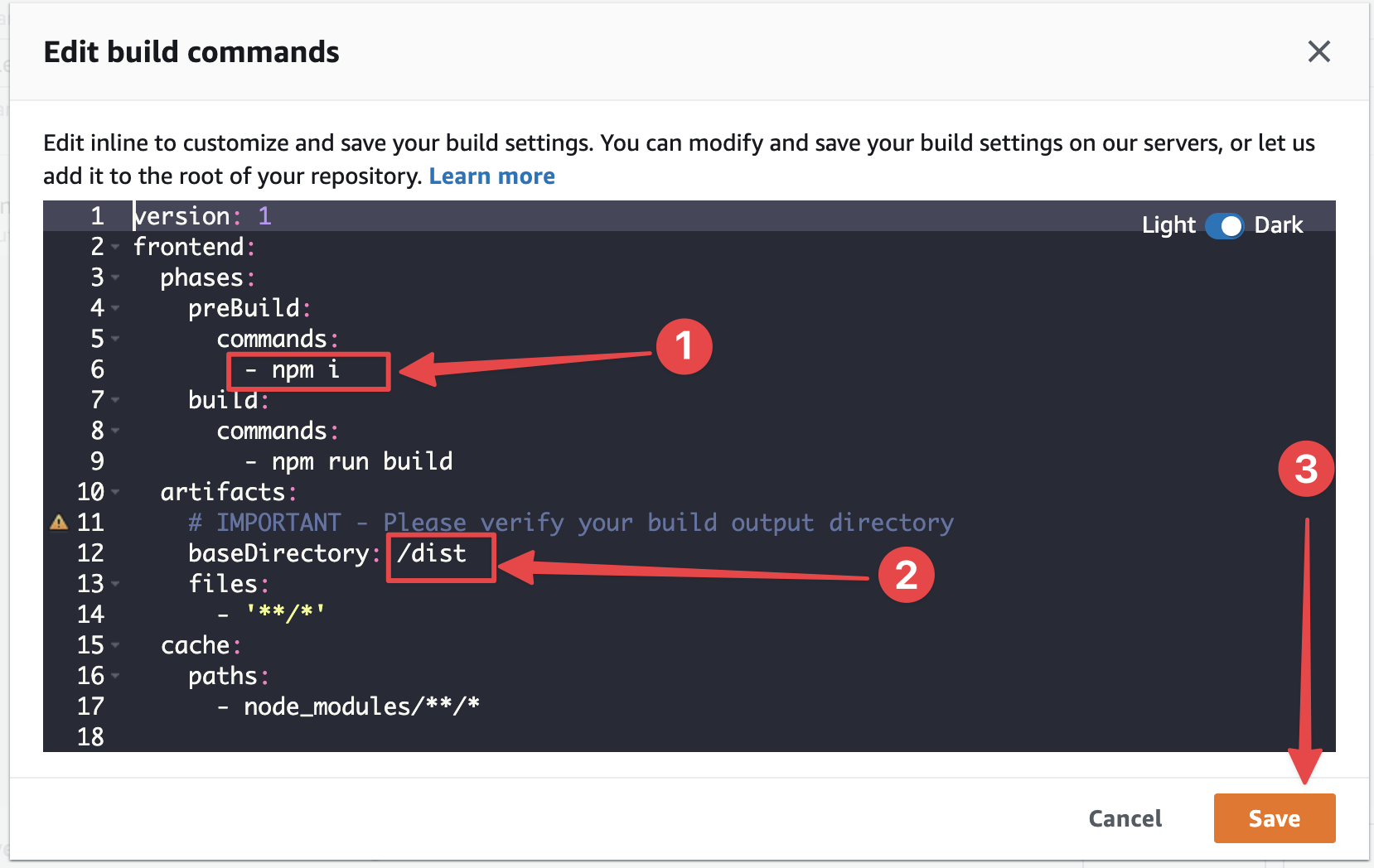Click the Save button
This screenshot has height=868, width=1374.
tap(1275, 818)
